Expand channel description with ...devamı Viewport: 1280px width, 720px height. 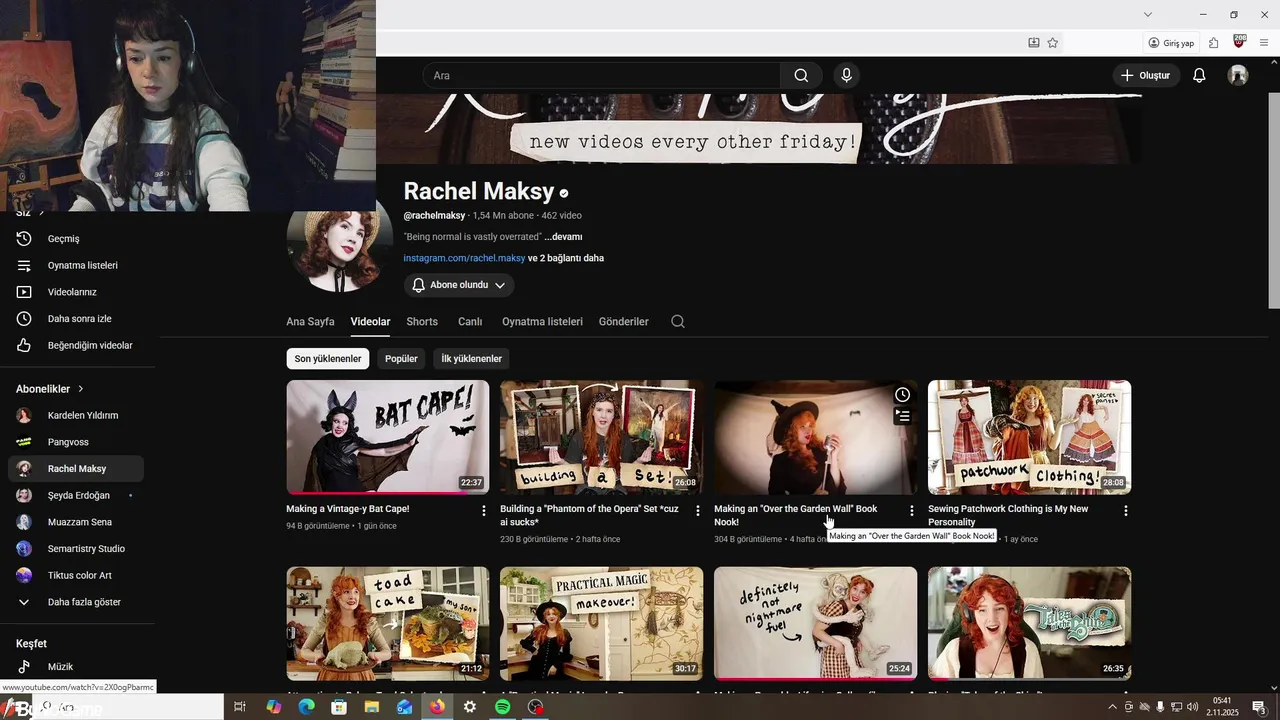tap(563, 237)
